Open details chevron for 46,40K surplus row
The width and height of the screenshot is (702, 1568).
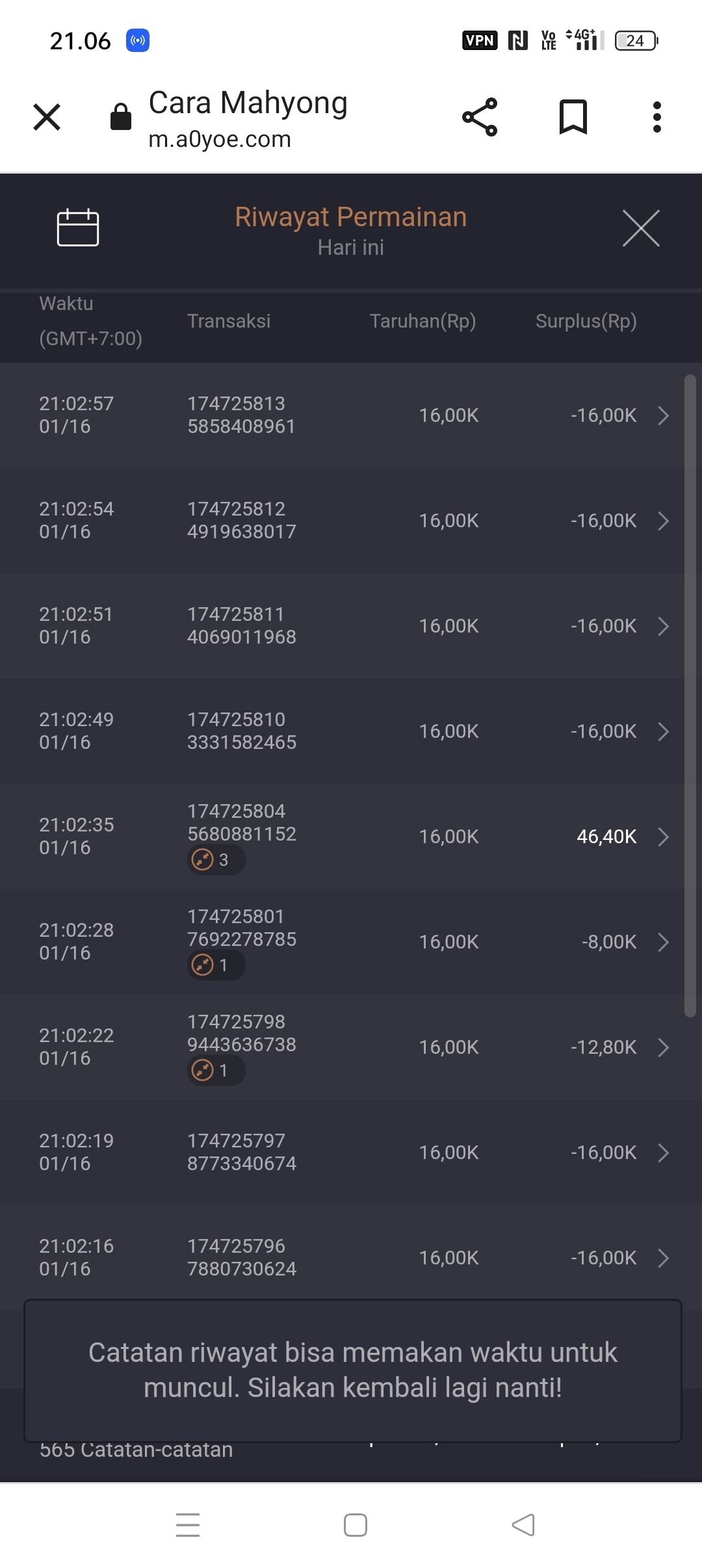662,837
